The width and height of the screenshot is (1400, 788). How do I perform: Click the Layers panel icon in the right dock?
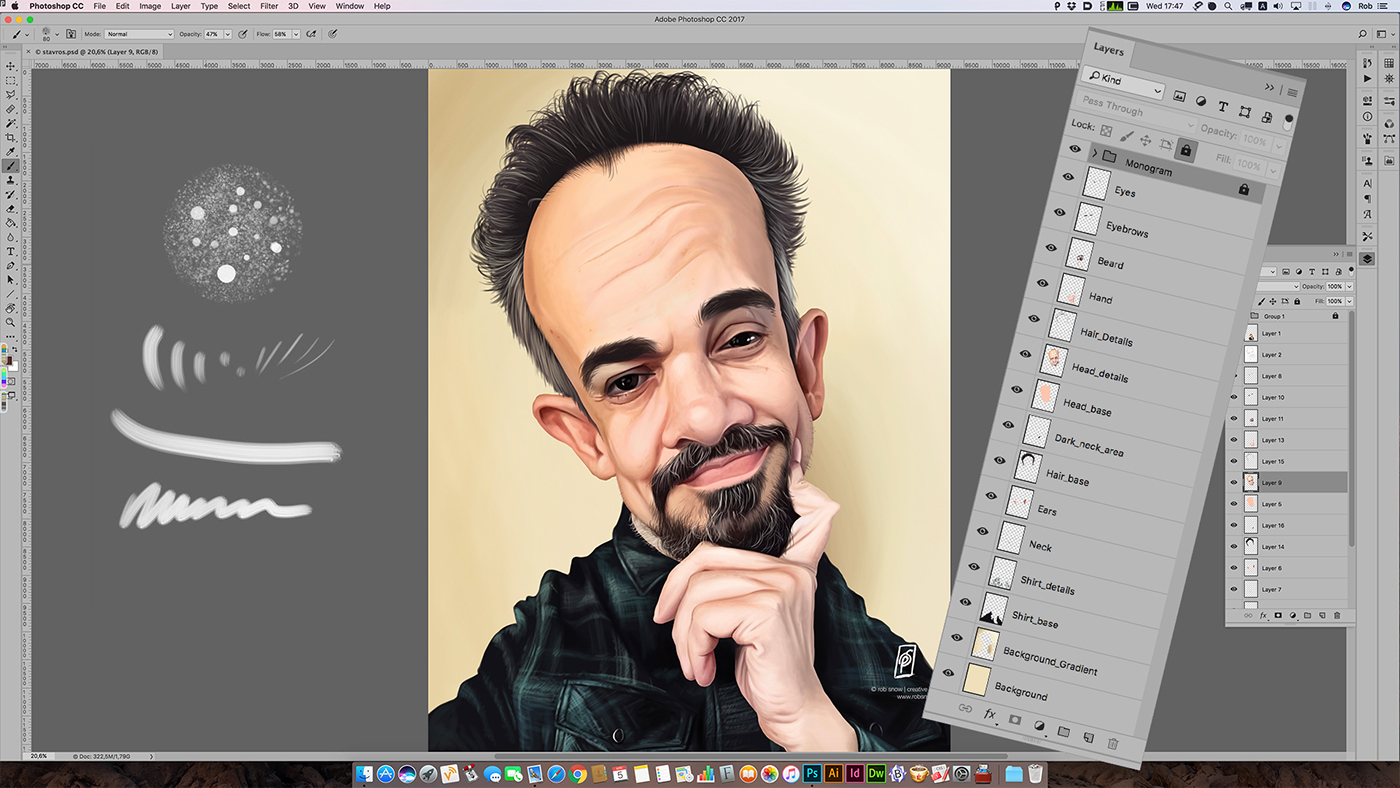[x=1367, y=259]
